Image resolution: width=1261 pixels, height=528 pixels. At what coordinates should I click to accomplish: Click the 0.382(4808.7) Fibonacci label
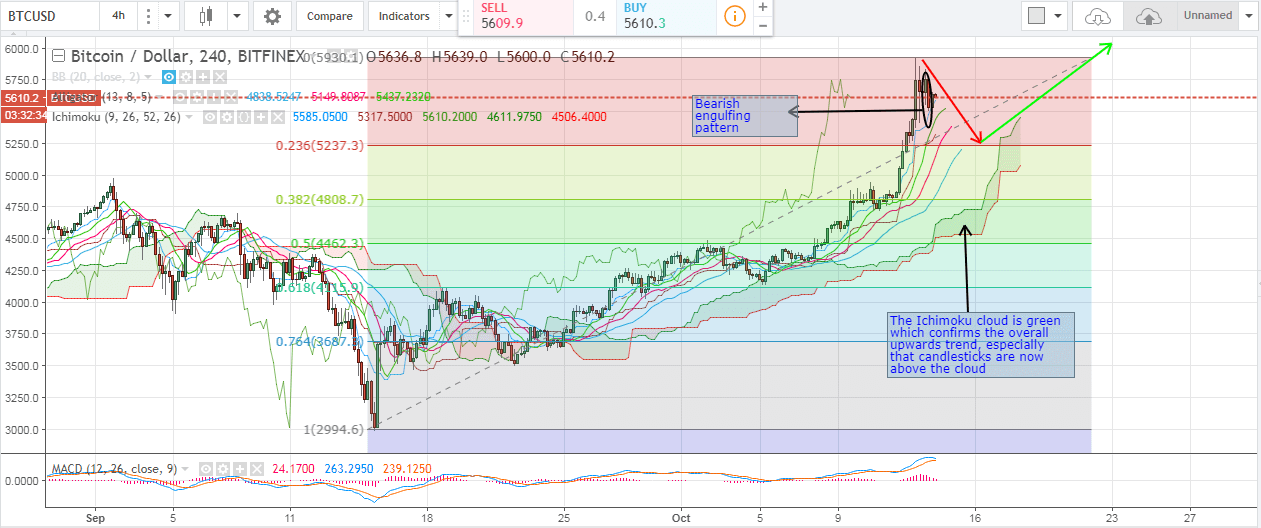pos(320,200)
